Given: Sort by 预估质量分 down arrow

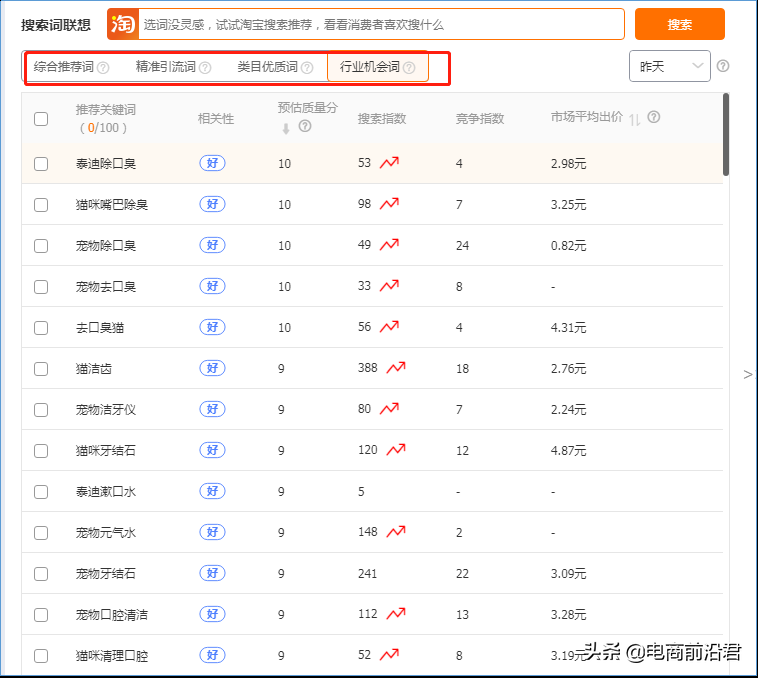Looking at the screenshot, I should (x=286, y=128).
